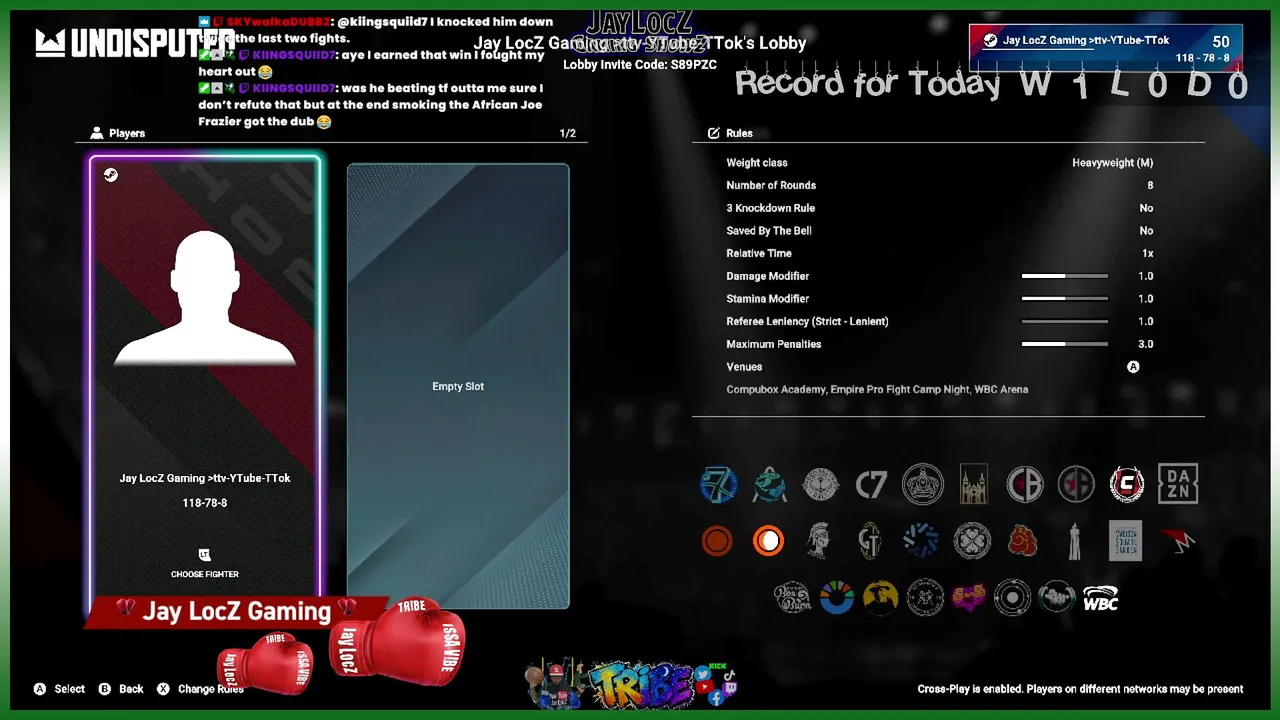Screen dimensions: 1280x720
Task: Select the red lightning arrow logo
Action: [1178, 541]
